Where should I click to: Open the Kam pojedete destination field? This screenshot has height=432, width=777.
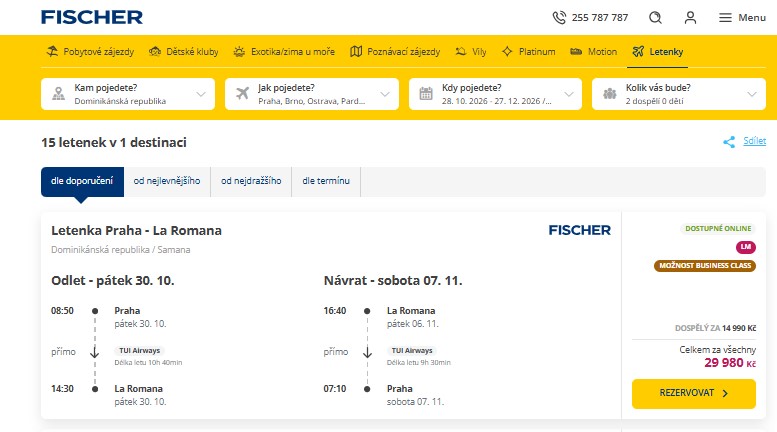[128, 94]
